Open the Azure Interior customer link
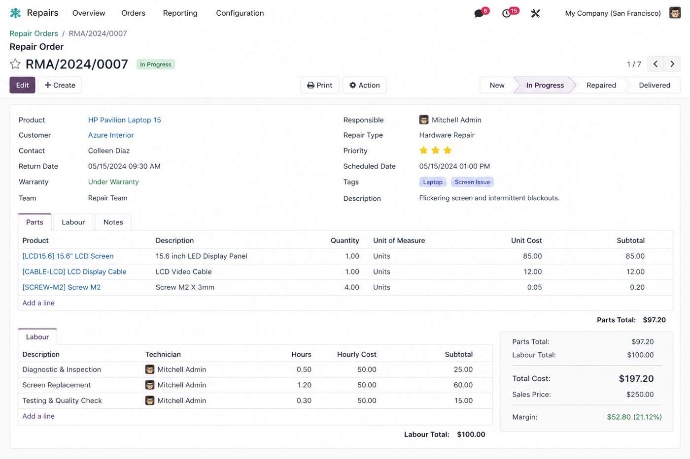The width and height of the screenshot is (690, 459). [111, 135]
